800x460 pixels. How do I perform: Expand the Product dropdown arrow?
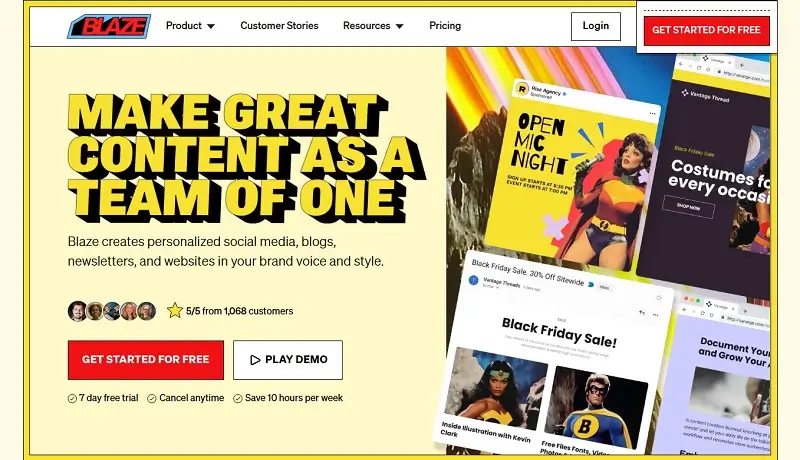point(211,27)
